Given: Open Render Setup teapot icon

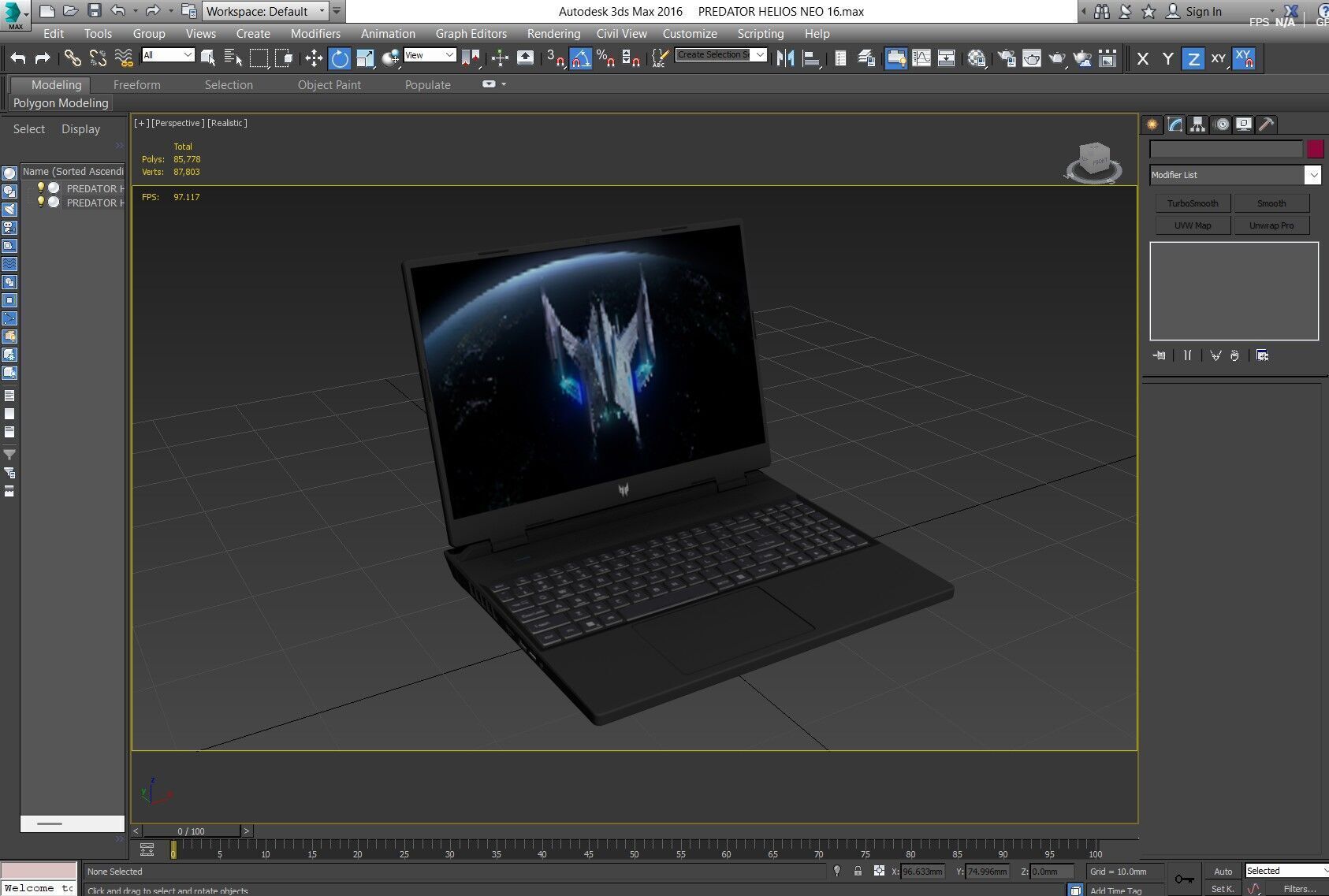Looking at the screenshot, I should click(x=1006, y=58).
